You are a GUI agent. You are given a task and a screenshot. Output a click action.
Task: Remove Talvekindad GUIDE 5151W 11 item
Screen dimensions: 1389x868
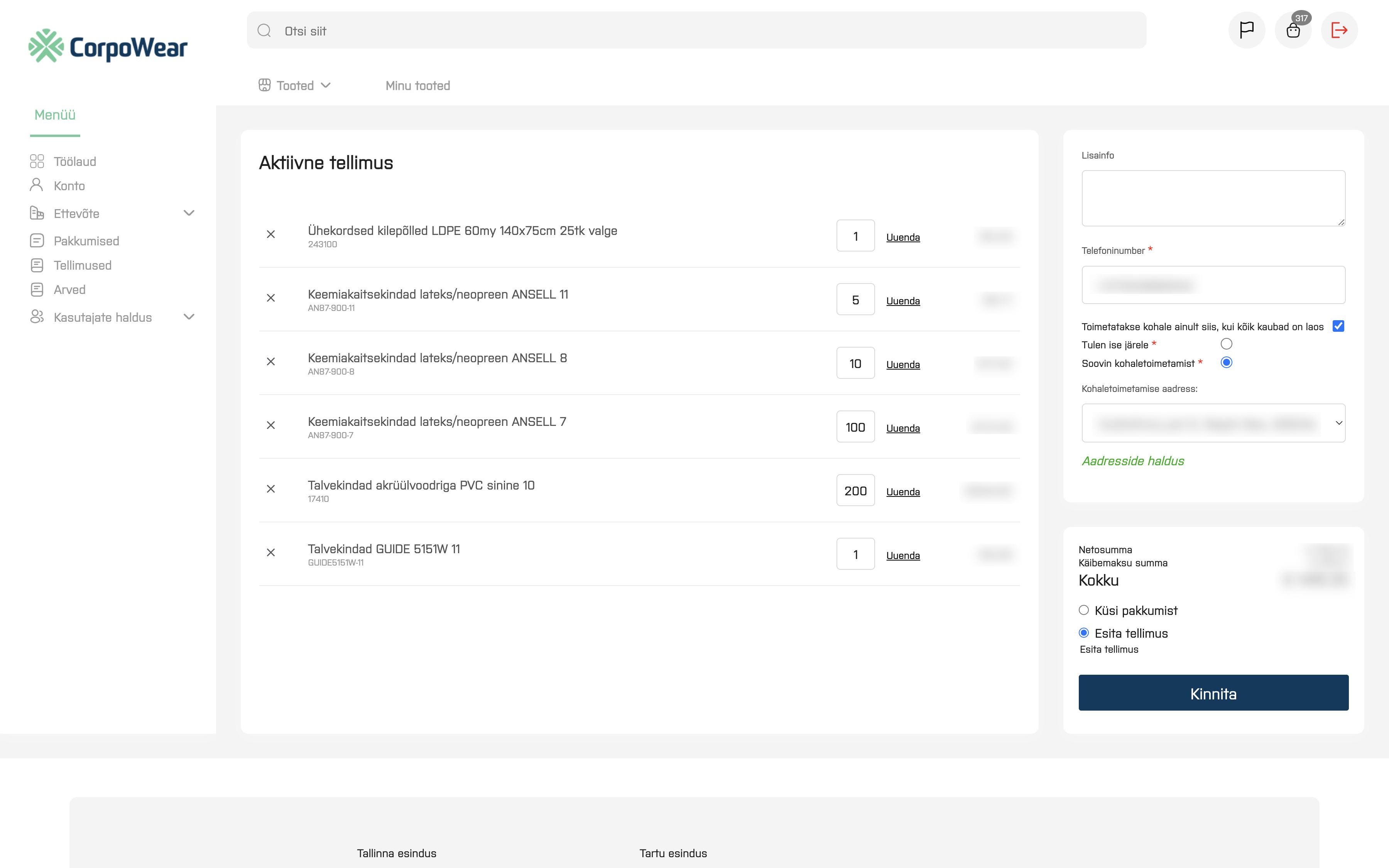click(x=271, y=552)
